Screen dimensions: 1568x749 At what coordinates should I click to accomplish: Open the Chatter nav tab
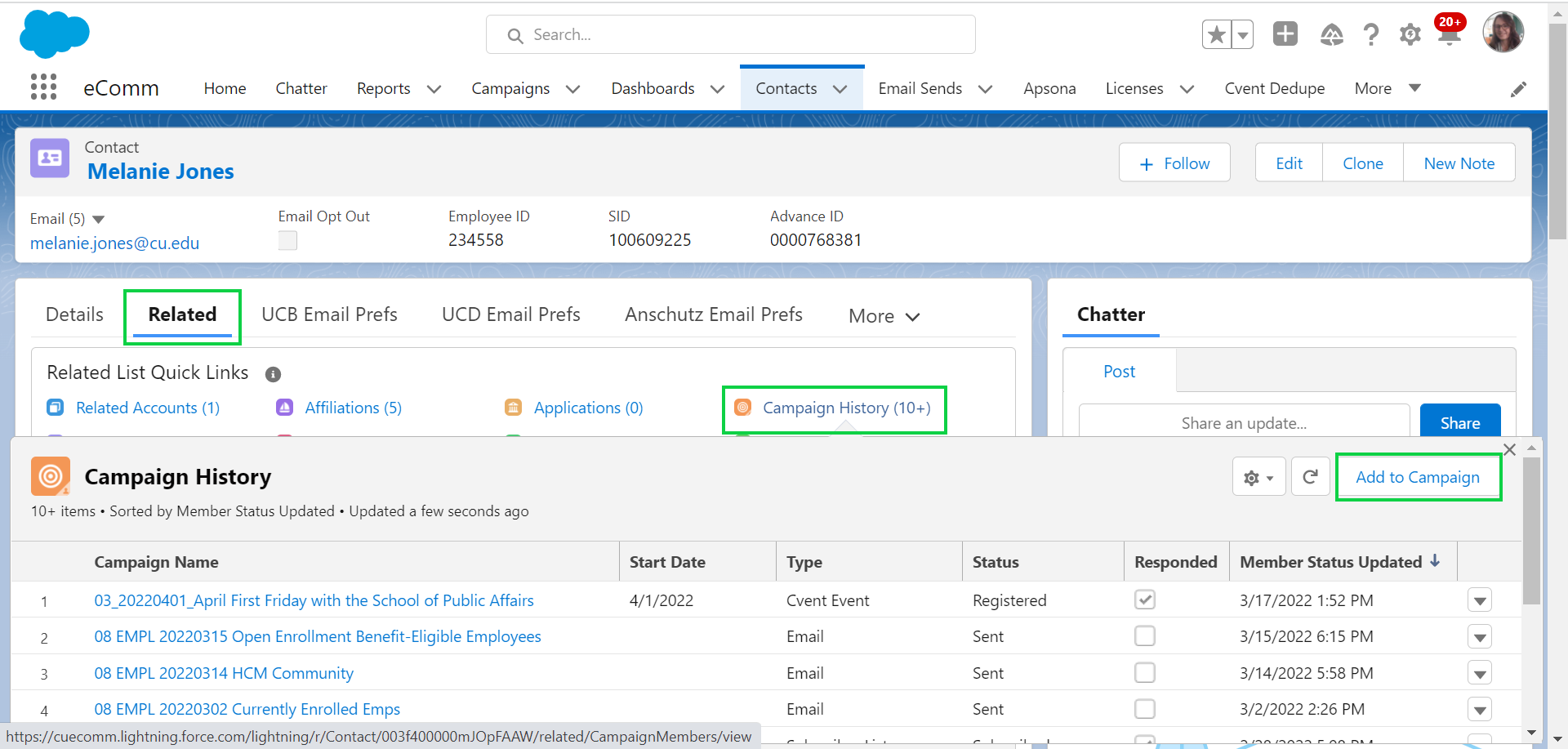click(x=301, y=88)
